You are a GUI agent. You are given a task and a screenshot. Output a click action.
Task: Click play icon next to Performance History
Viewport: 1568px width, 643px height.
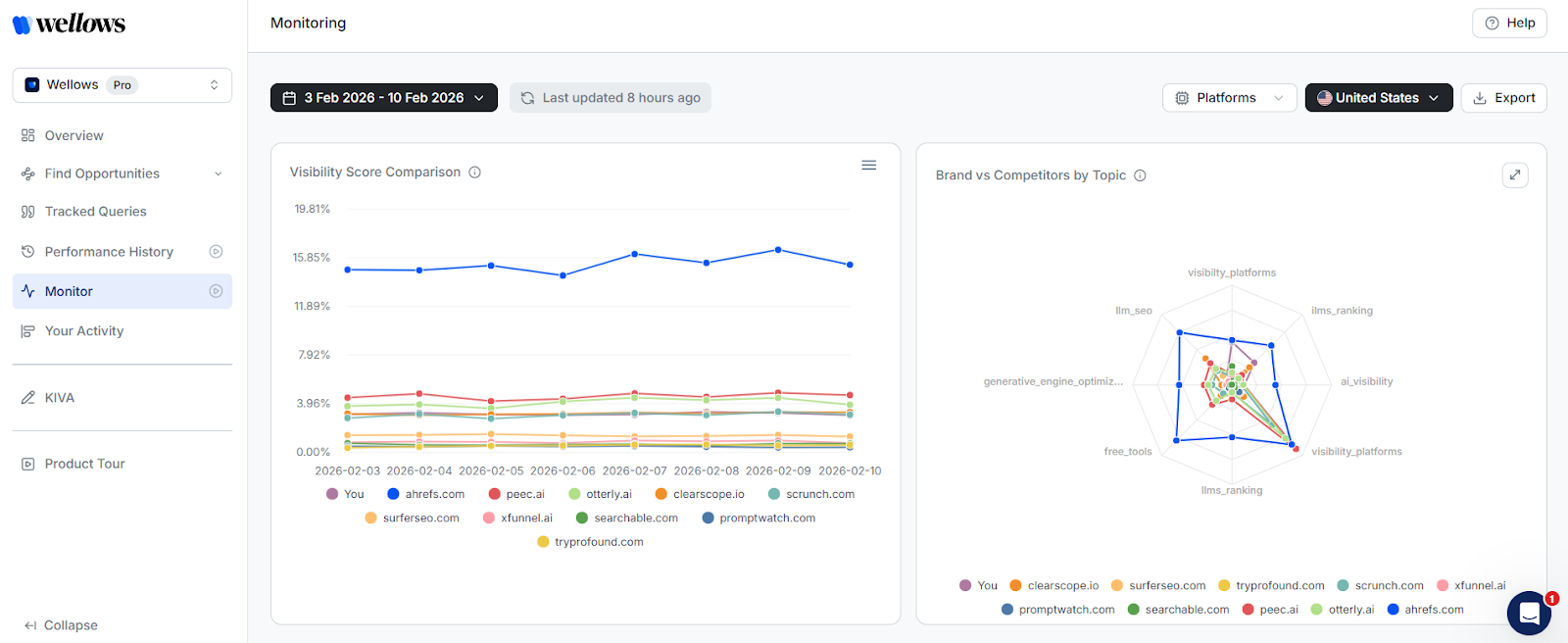point(216,252)
